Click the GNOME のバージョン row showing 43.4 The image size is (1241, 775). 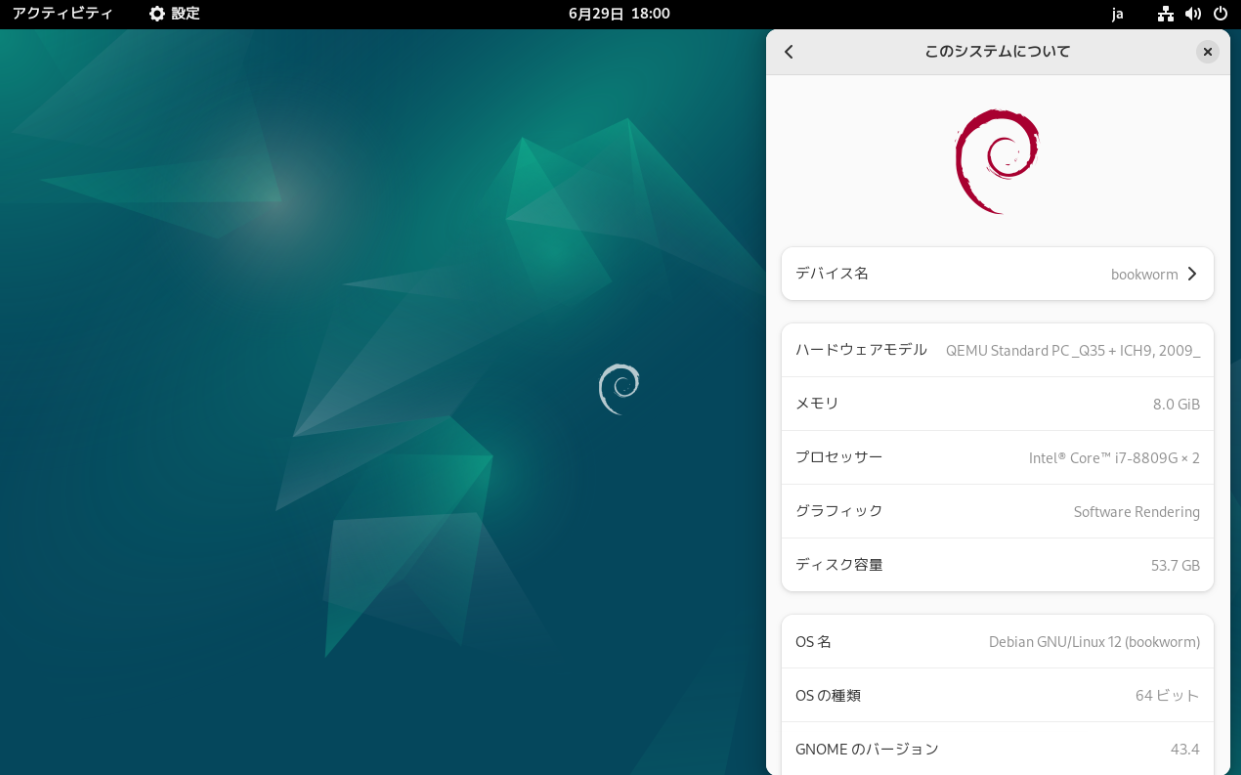[996, 748]
